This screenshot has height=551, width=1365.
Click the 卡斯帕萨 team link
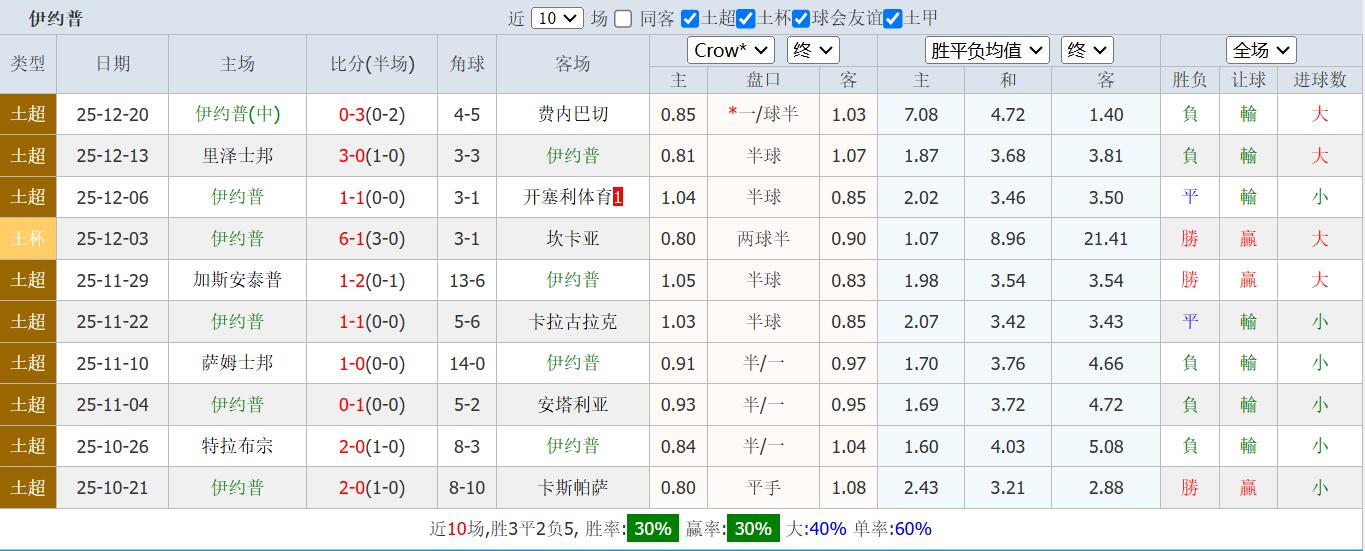(x=573, y=488)
